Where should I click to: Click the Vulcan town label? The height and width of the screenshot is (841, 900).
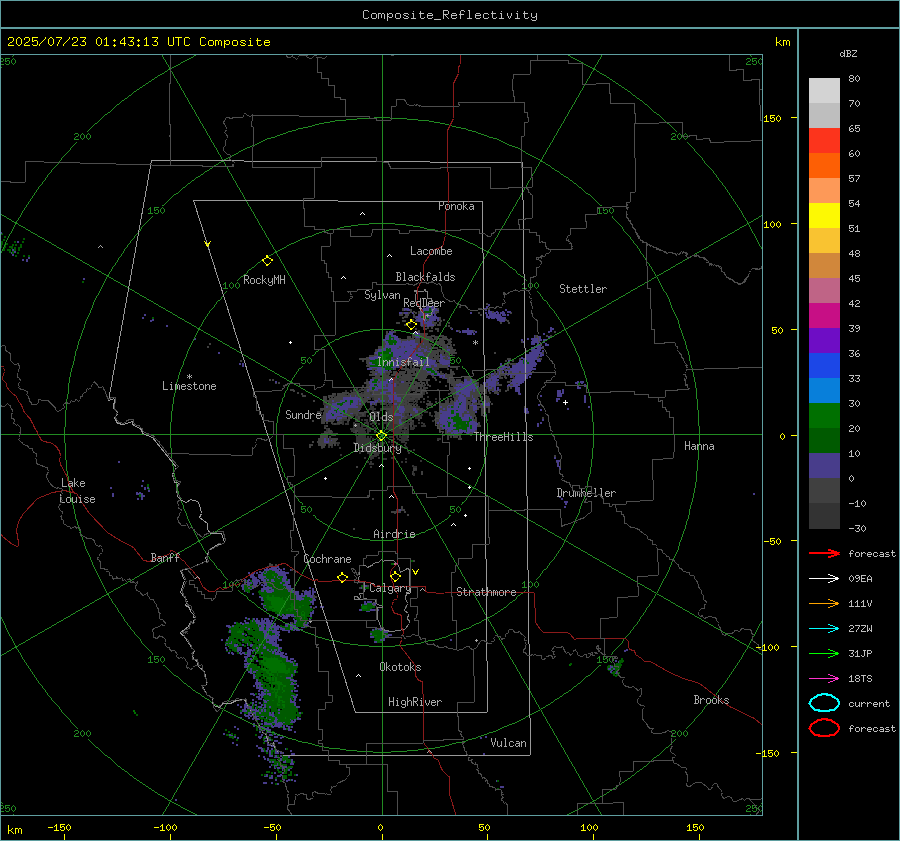pyautogui.click(x=509, y=743)
